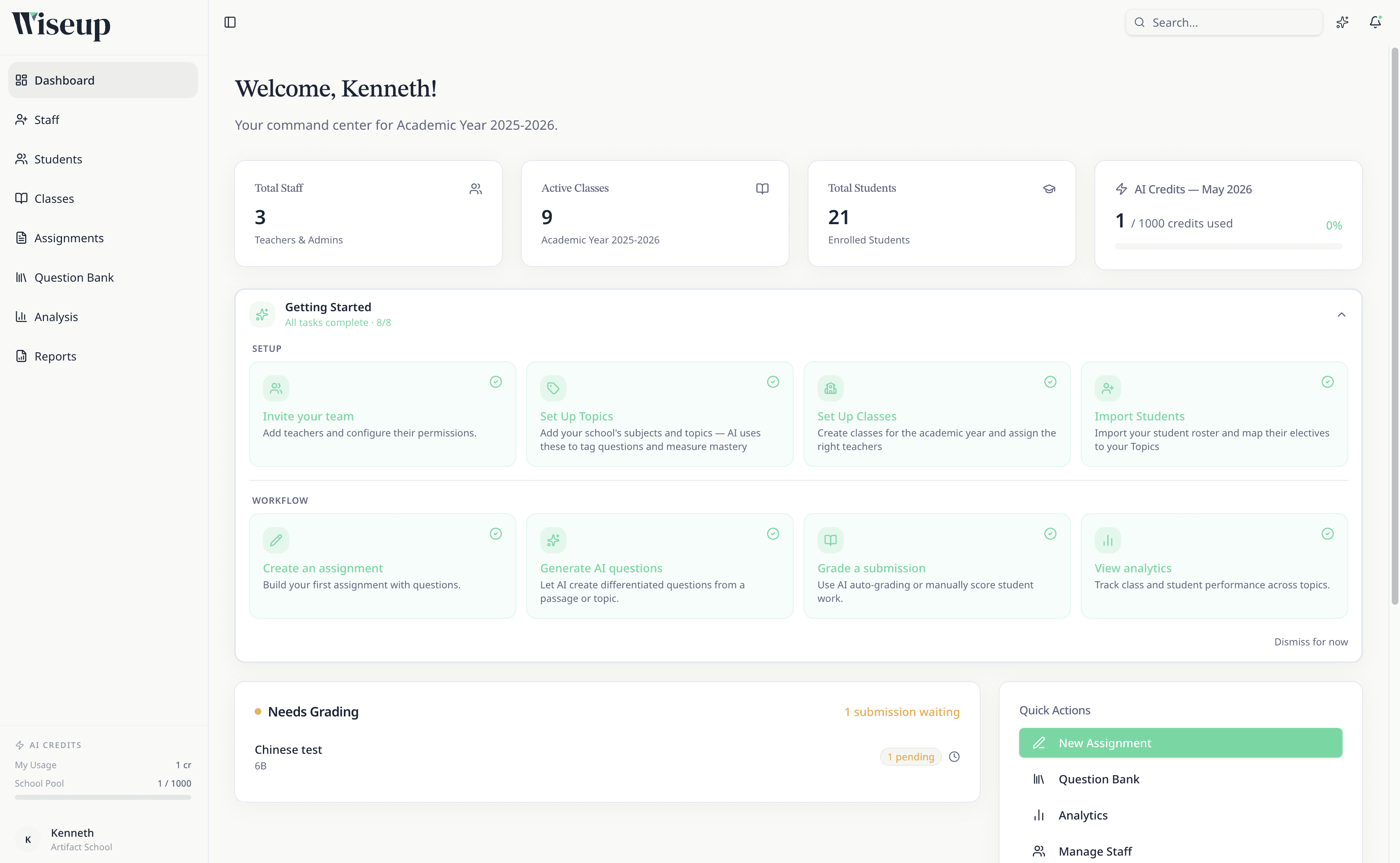Click the Generate AI questions sparkle icon
Image resolution: width=1400 pixels, height=863 pixels.
coord(553,540)
